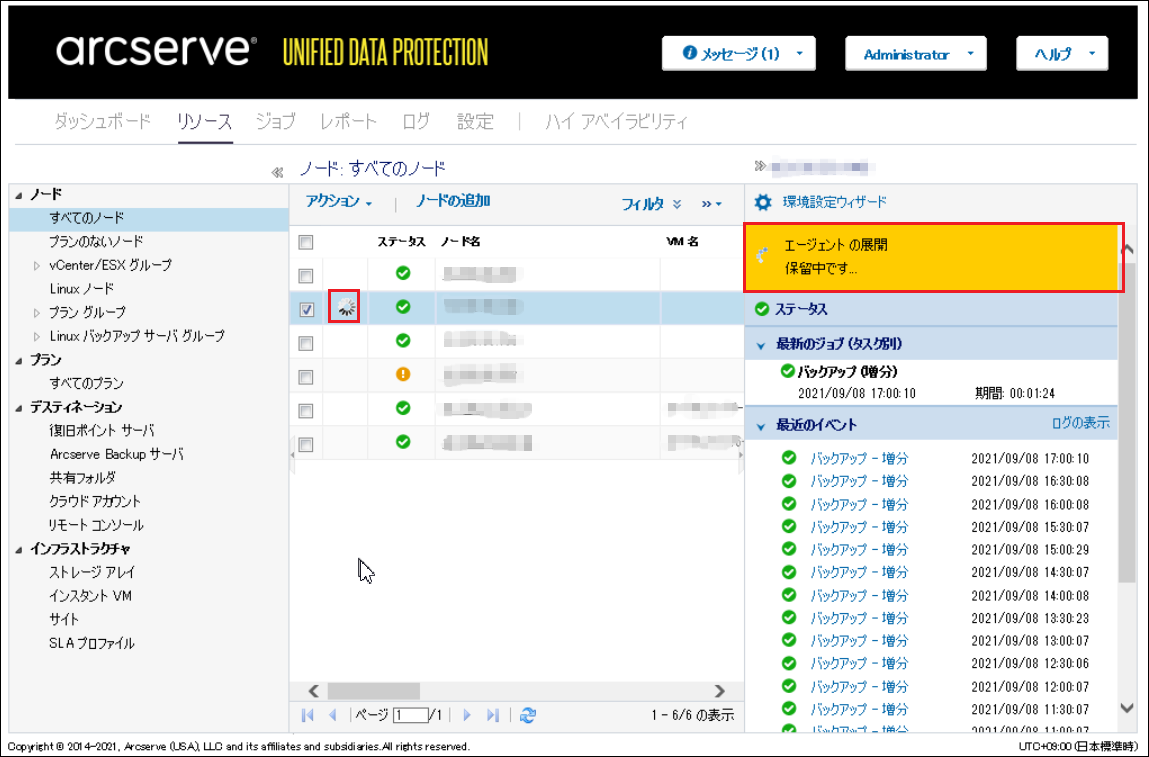1149x757 pixels.
Task: Select ストレージ アレイ in the tree
Action: [92, 572]
